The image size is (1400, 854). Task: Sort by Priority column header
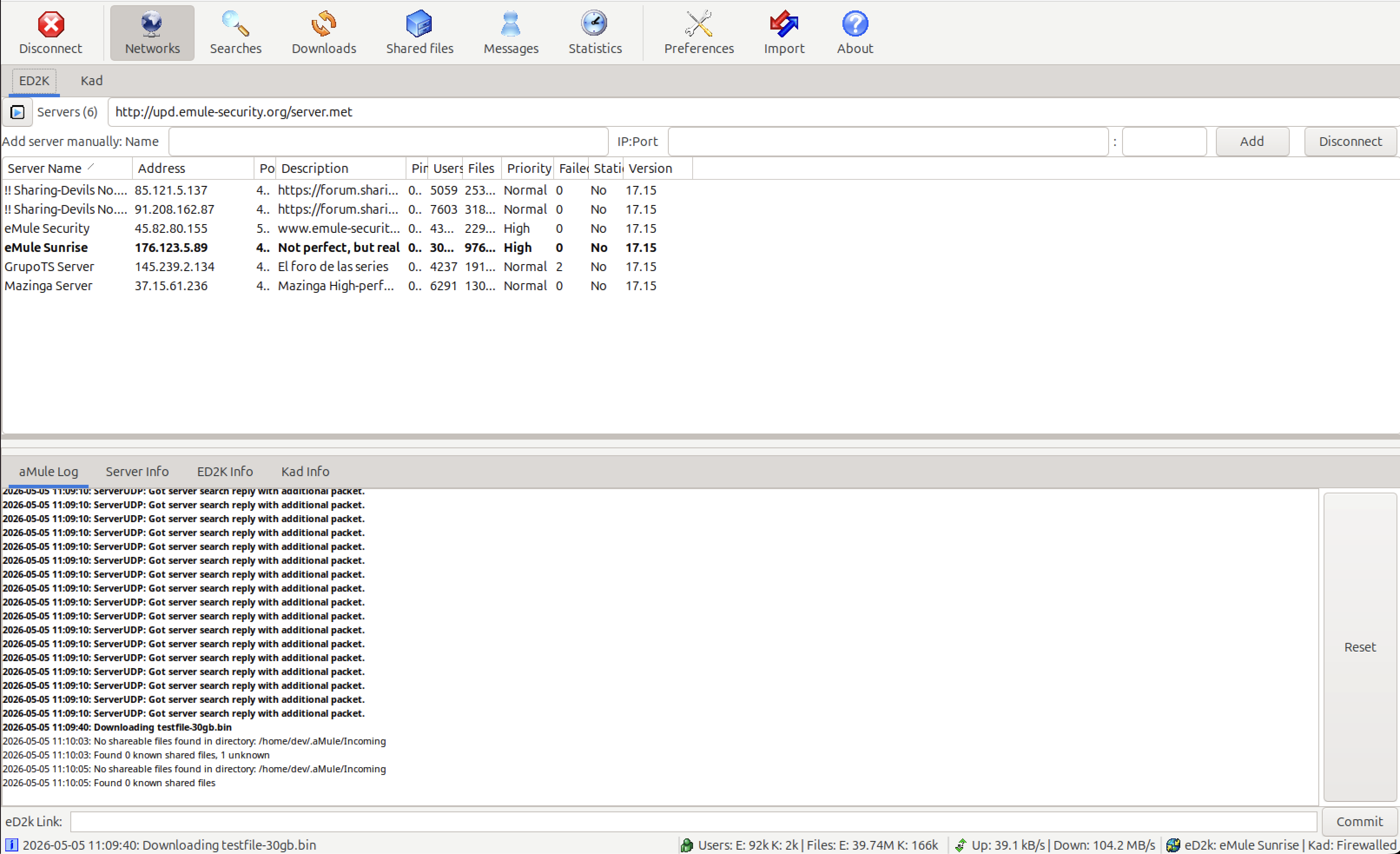(527, 168)
